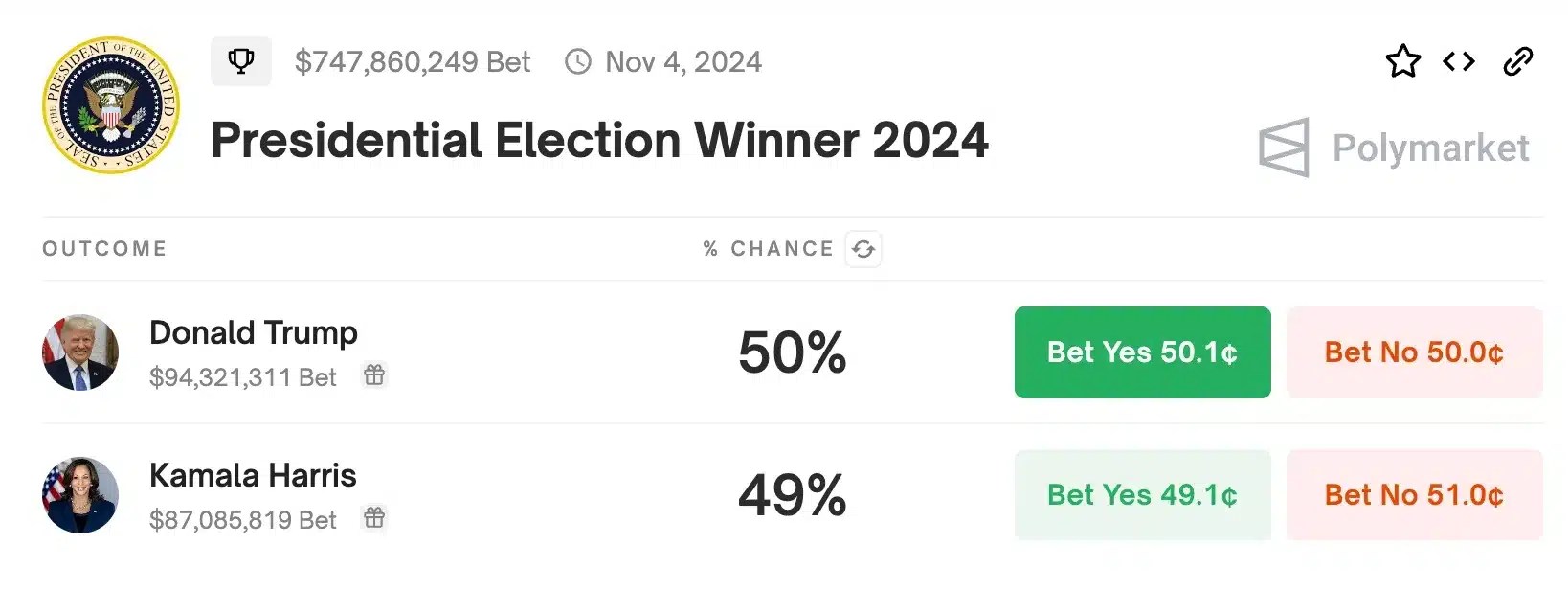1568x590 pixels.
Task: Bookmark market with the star icon
Action: pyautogui.click(x=1402, y=61)
